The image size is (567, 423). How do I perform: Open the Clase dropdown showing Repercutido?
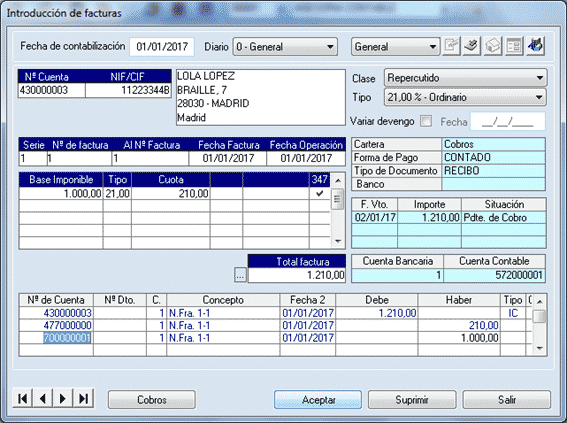pos(465,78)
